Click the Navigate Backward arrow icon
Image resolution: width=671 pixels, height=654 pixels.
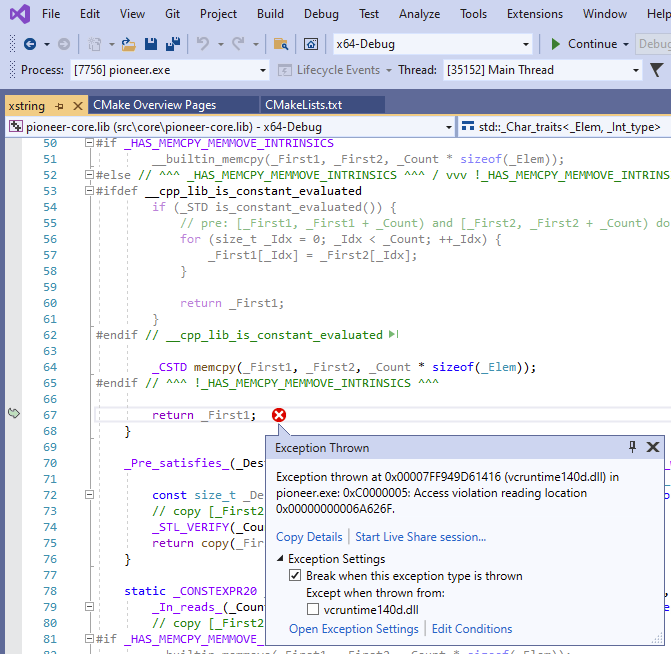click(x=30, y=44)
